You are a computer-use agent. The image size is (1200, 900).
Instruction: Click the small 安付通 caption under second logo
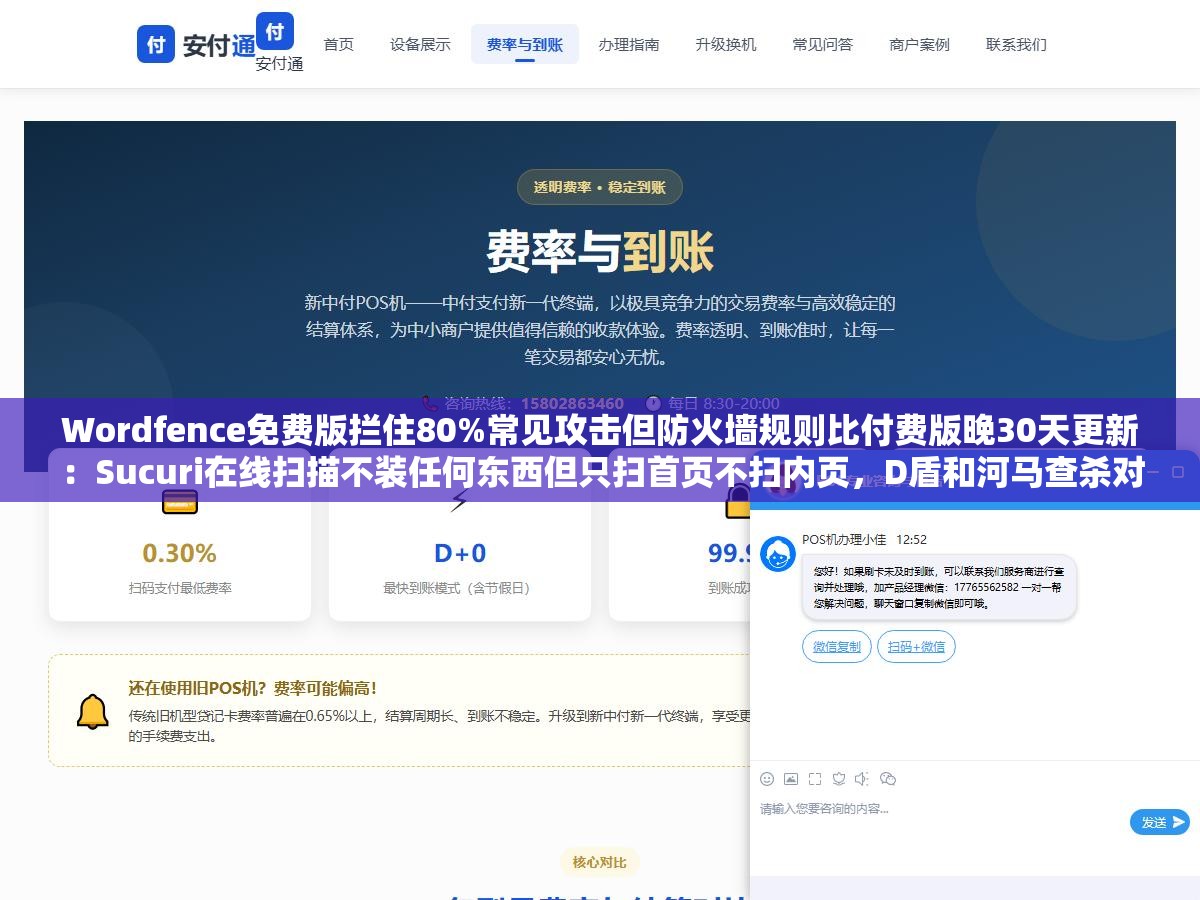[x=279, y=63]
